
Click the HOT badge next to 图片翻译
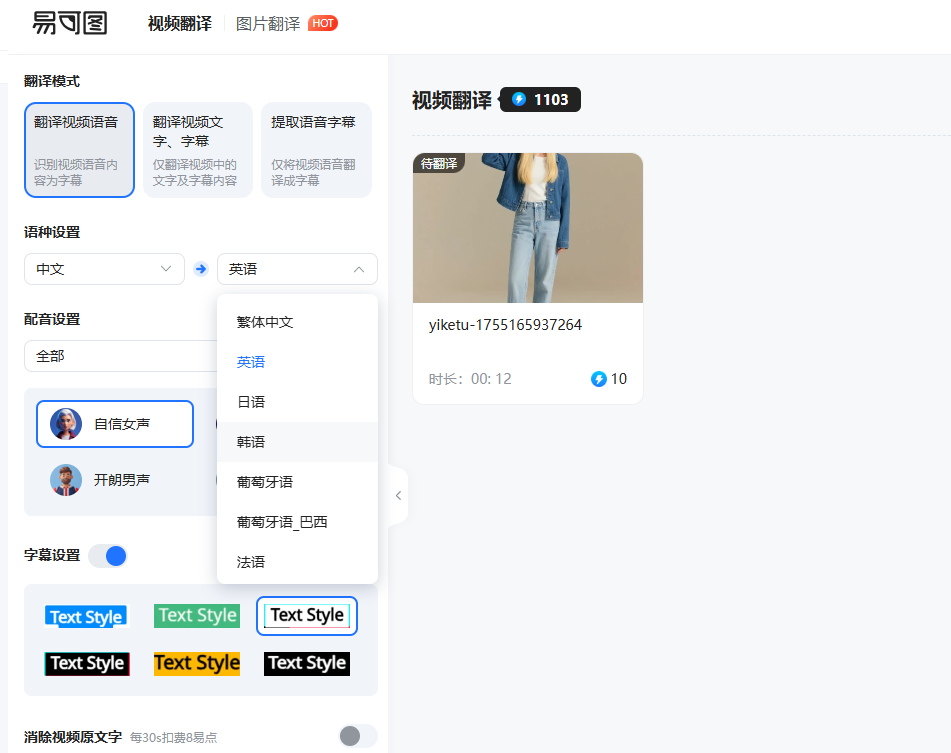point(322,23)
